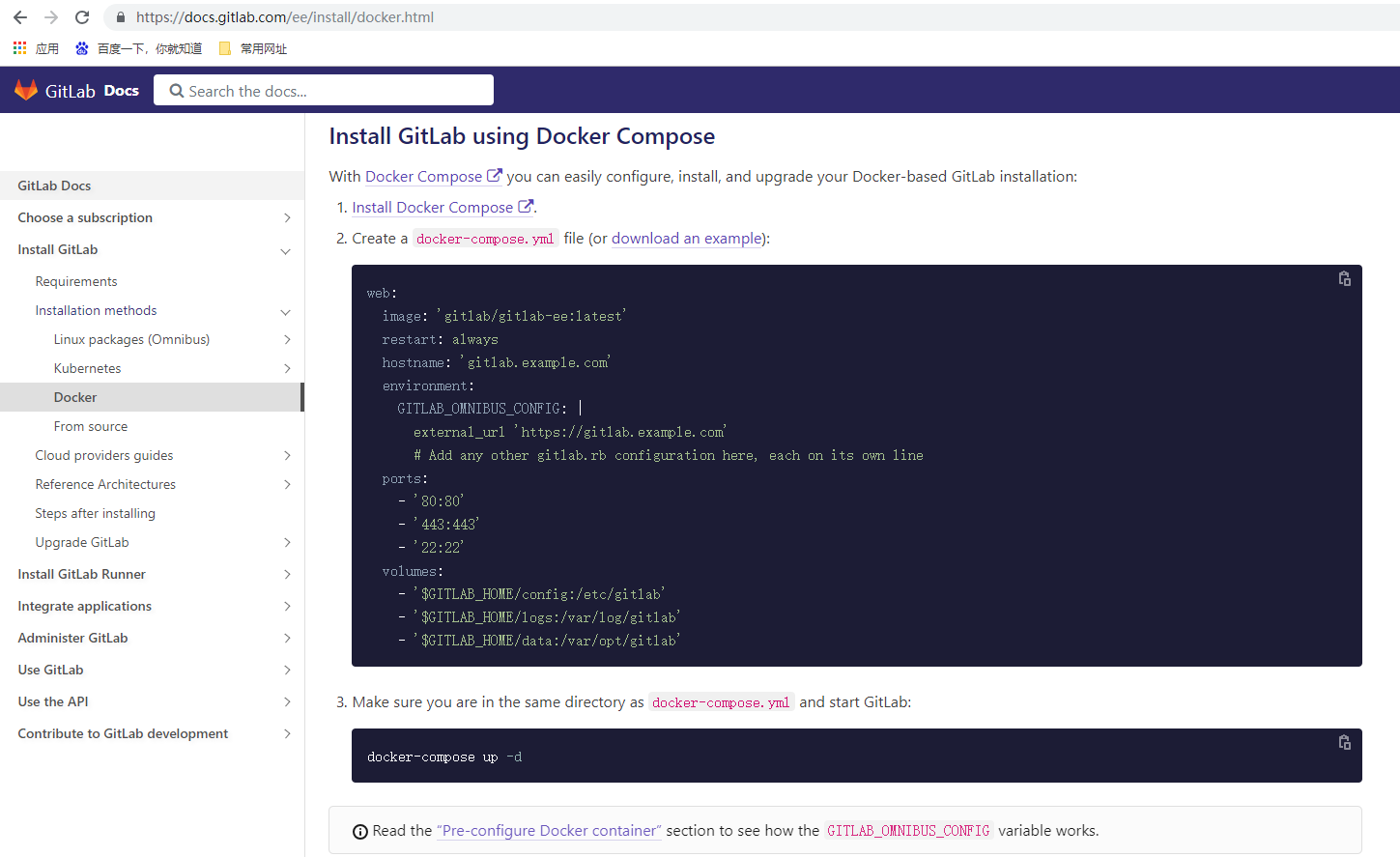Open the apps grid bookmark icon
This screenshot has width=1400, height=857.
coord(19,47)
